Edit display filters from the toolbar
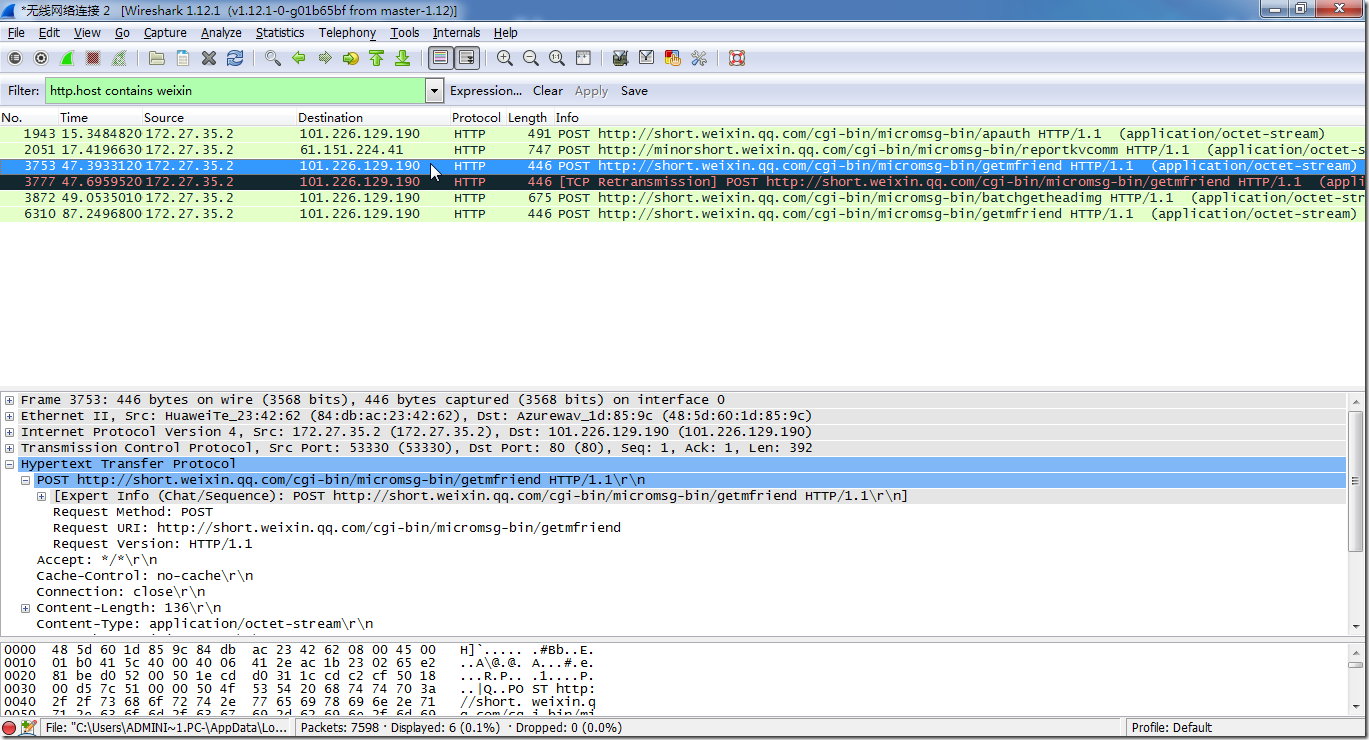Viewport: 1369px width, 740px height. pos(646,58)
